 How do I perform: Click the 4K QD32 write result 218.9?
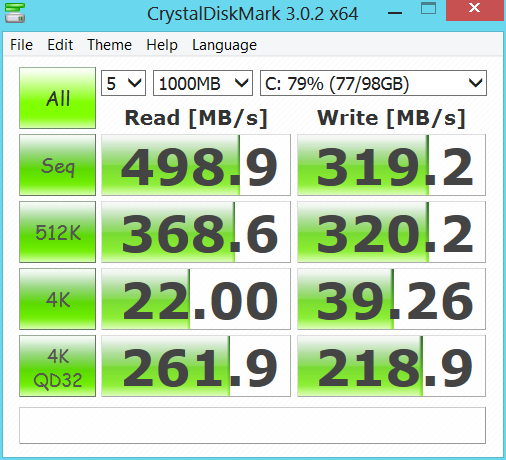coord(391,366)
